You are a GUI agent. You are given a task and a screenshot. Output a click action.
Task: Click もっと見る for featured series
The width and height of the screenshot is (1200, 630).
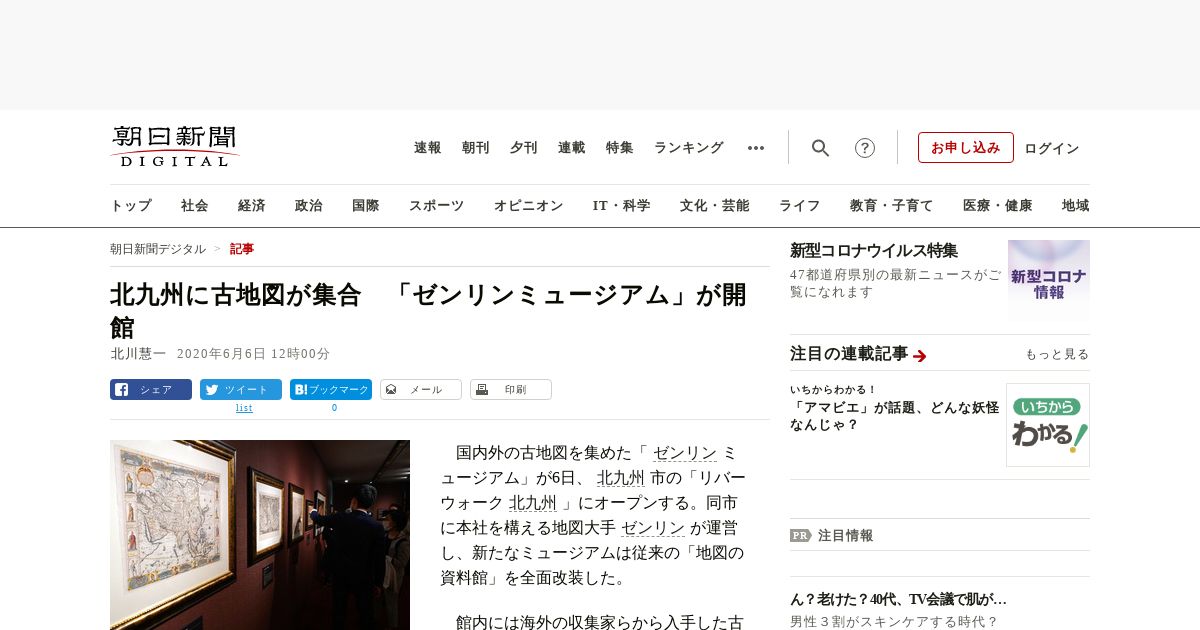tap(1057, 354)
